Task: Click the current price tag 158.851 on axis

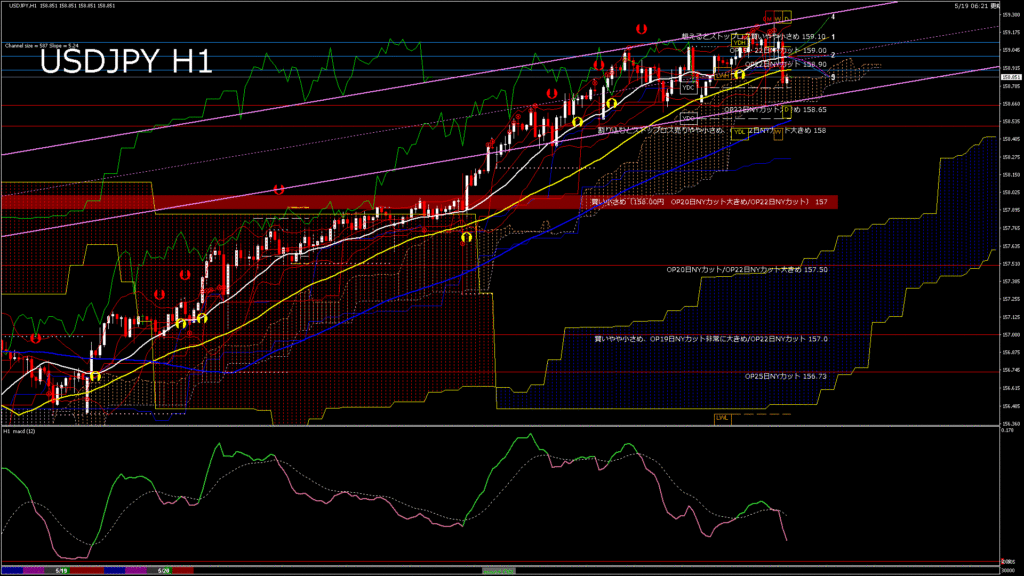Action: (x=1010, y=77)
